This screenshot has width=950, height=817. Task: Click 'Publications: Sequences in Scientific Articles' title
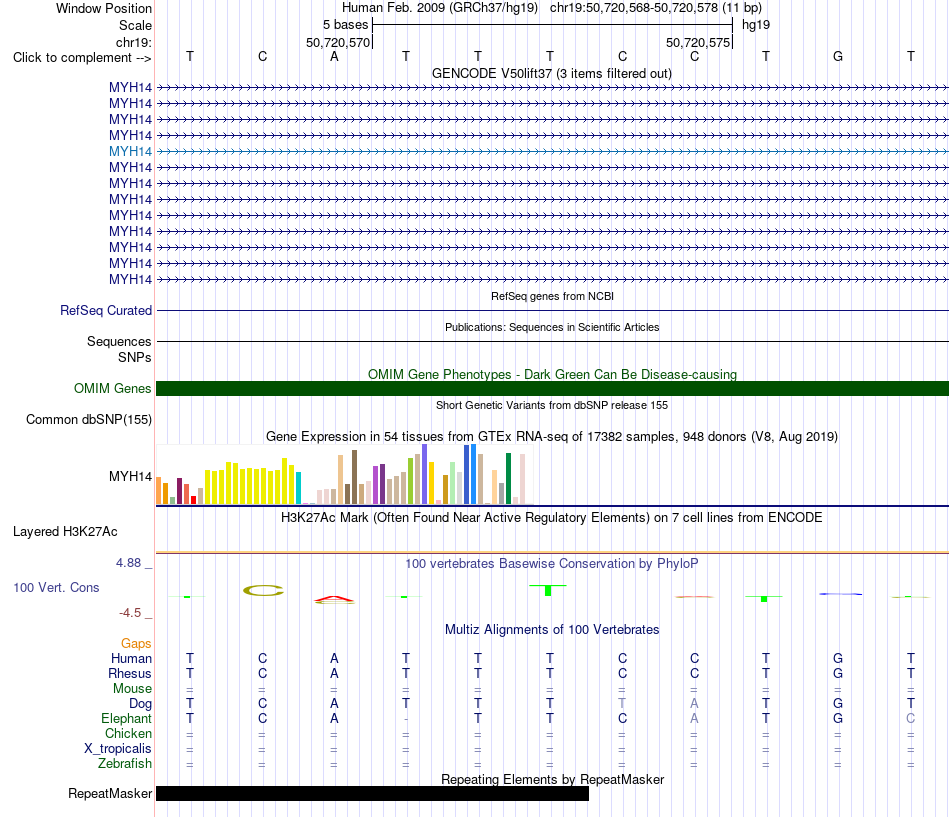(x=552, y=327)
